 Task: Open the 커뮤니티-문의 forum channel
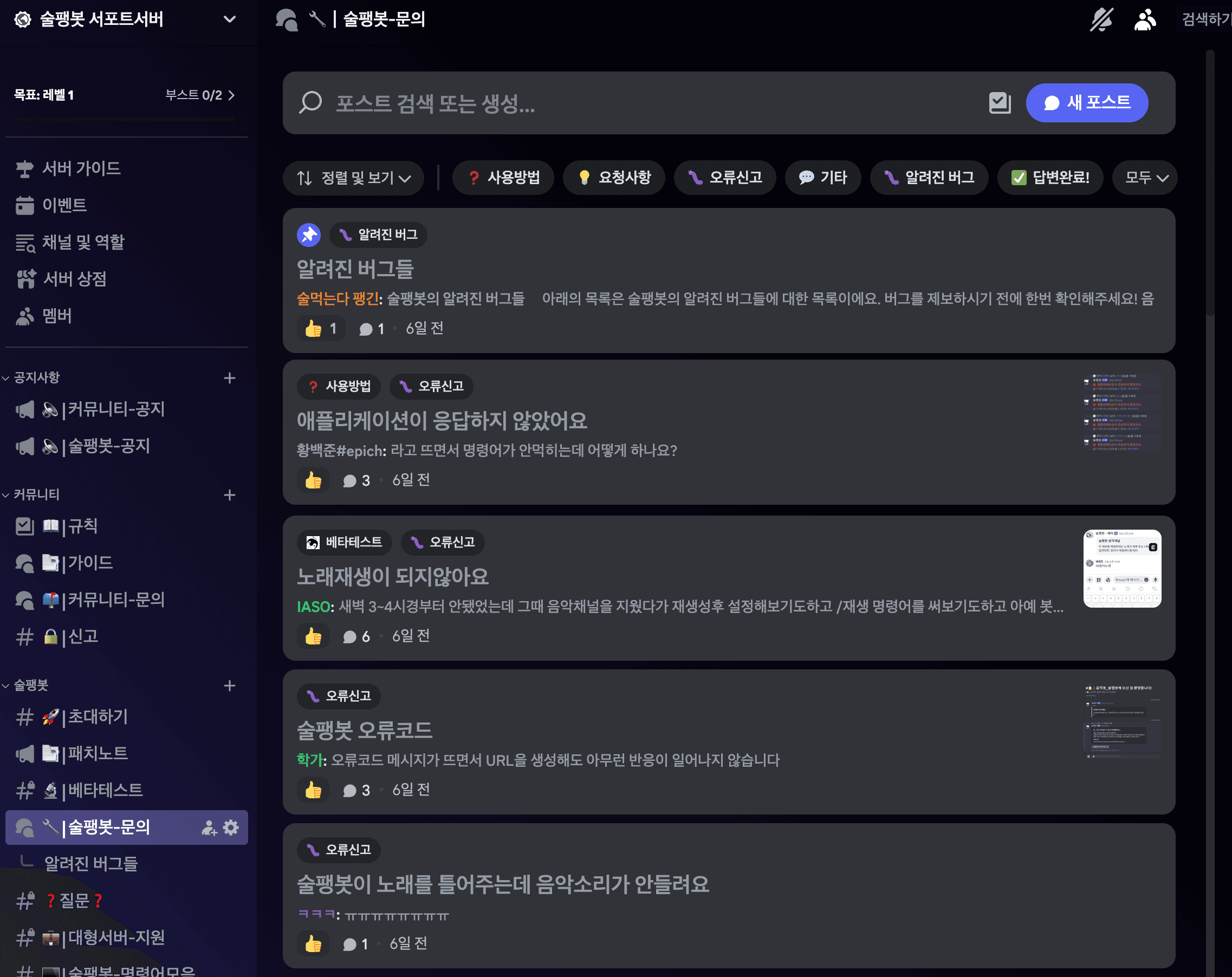coord(126,600)
